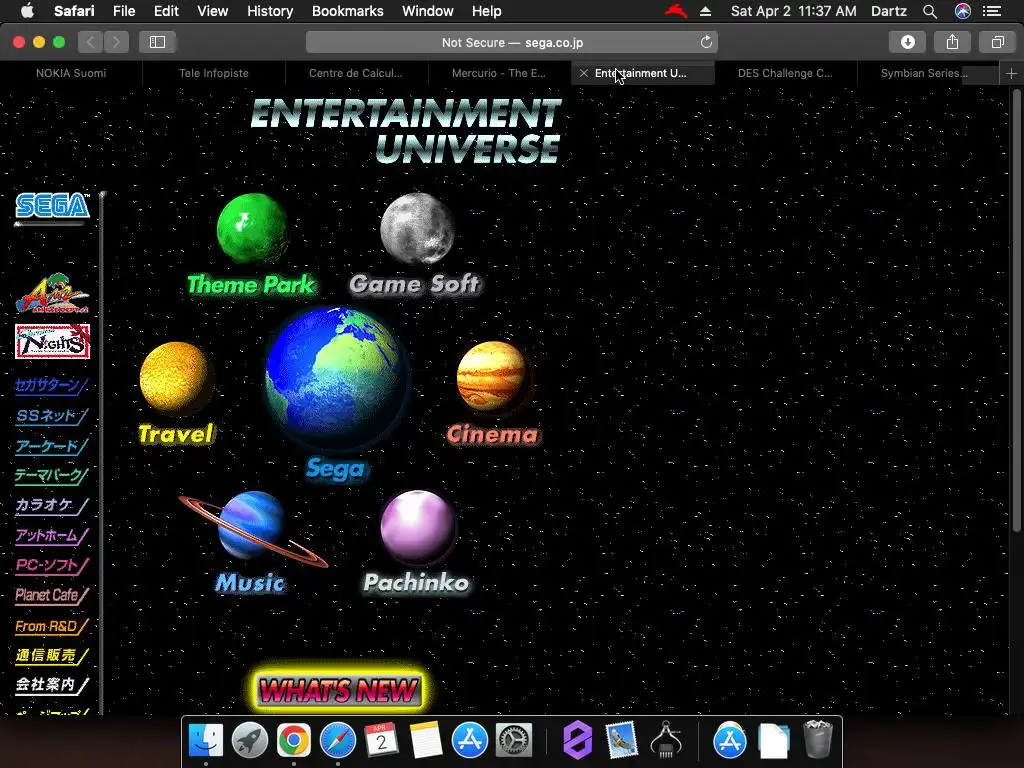Reload the page with refresh icon
Viewport: 1024px width, 768px height.
[x=706, y=42]
